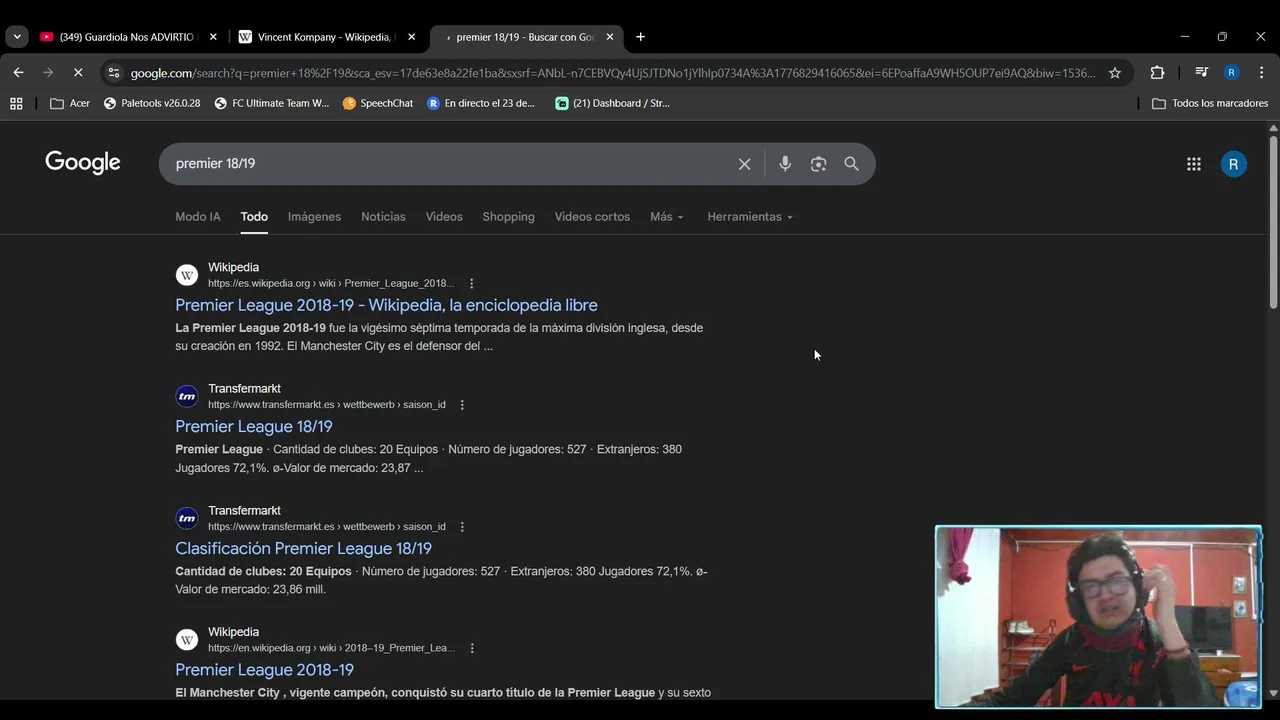Open the Chrome three-dot menu

coord(1261,73)
